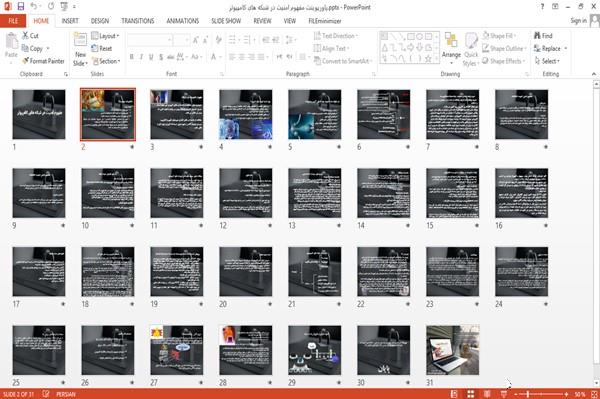Click the New Slide button icon
600x399 pixels.
click(x=80, y=41)
